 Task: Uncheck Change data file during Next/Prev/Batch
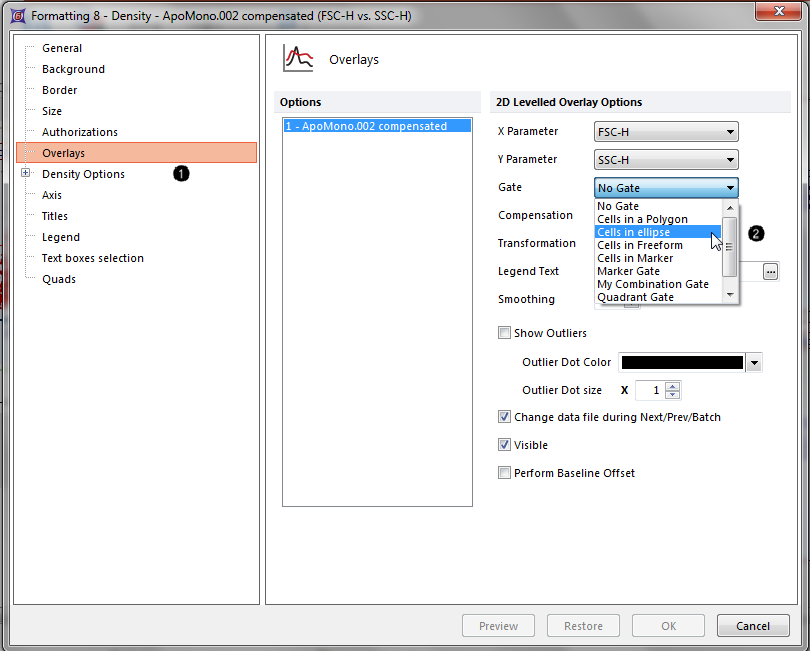(504, 417)
